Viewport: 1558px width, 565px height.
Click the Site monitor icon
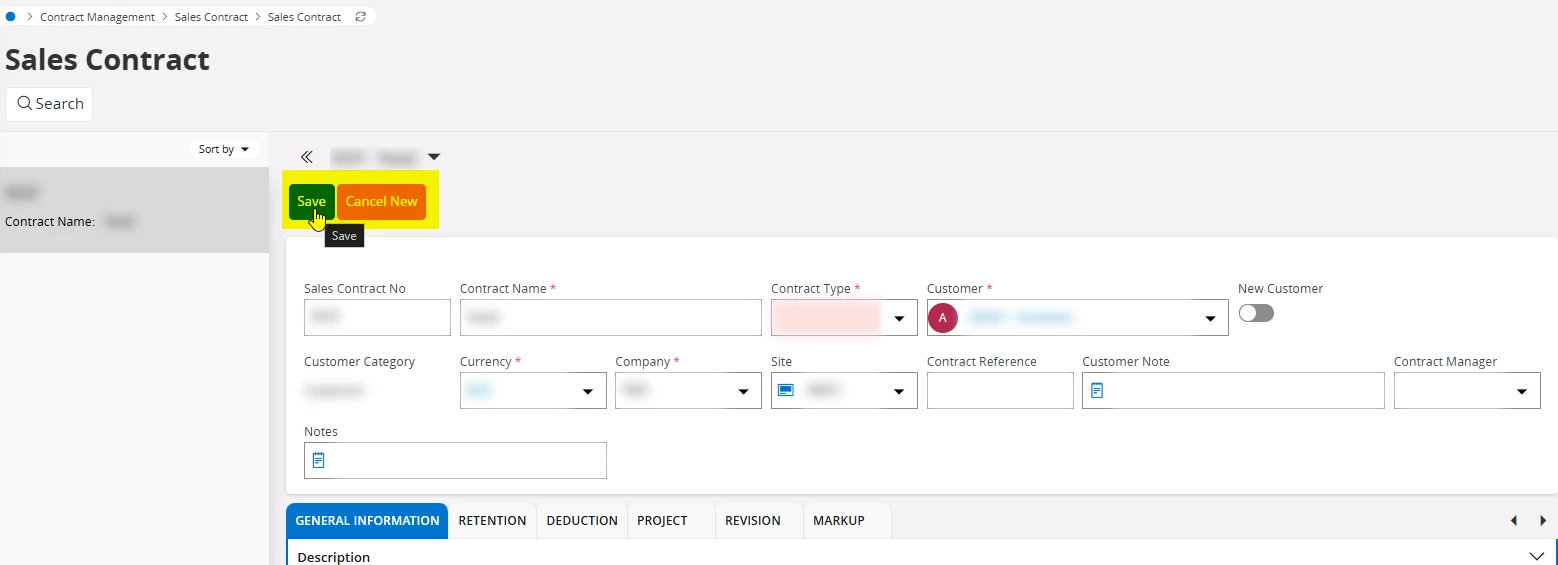786,391
